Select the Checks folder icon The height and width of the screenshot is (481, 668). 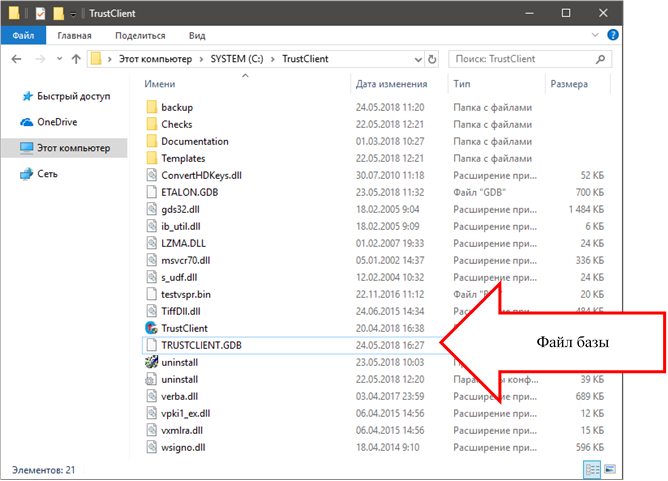pyautogui.click(x=152, y=124)
